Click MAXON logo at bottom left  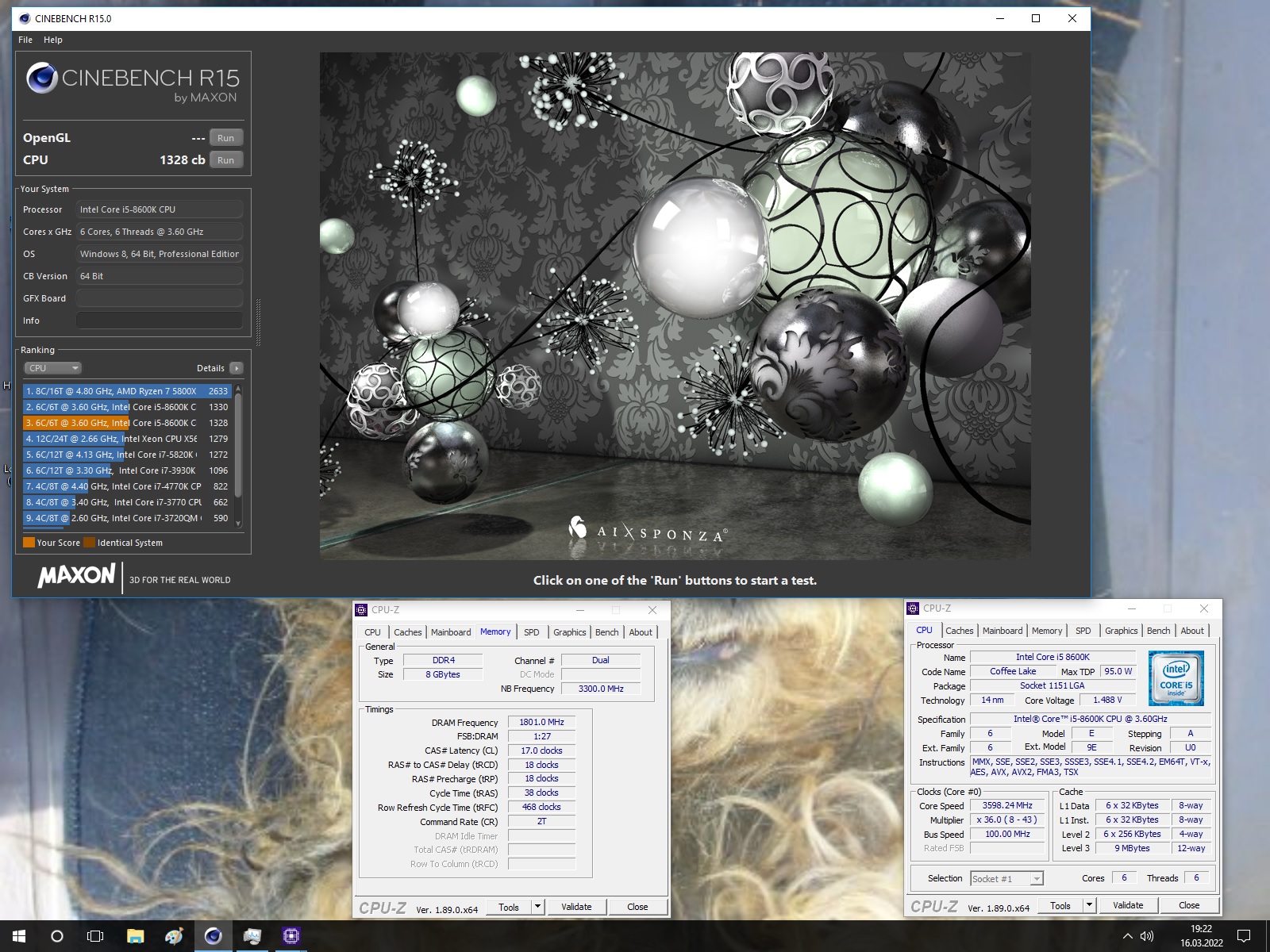pos(77,575)
